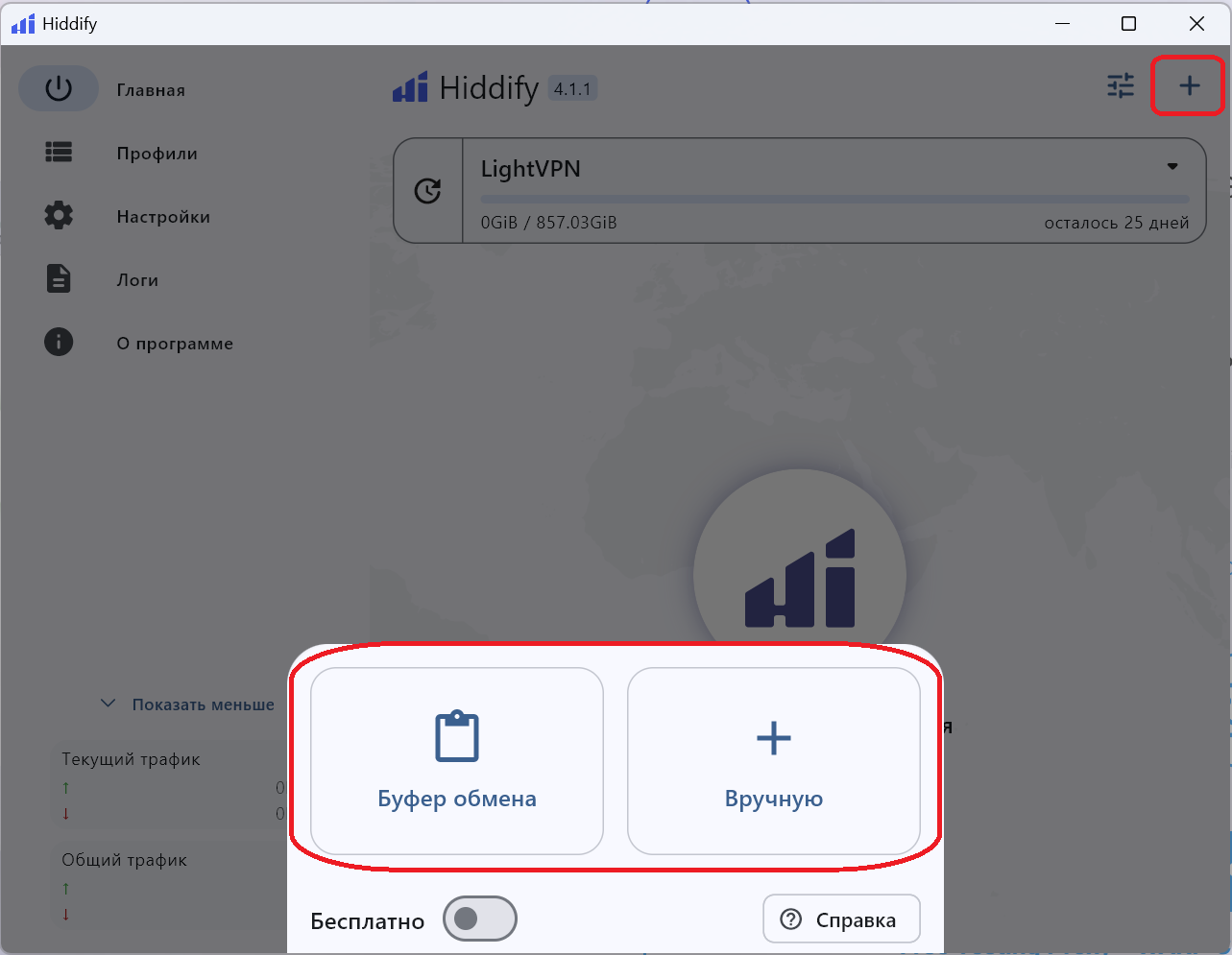
Task: Click the Hiddify logo in header
Action: point(410,87)
